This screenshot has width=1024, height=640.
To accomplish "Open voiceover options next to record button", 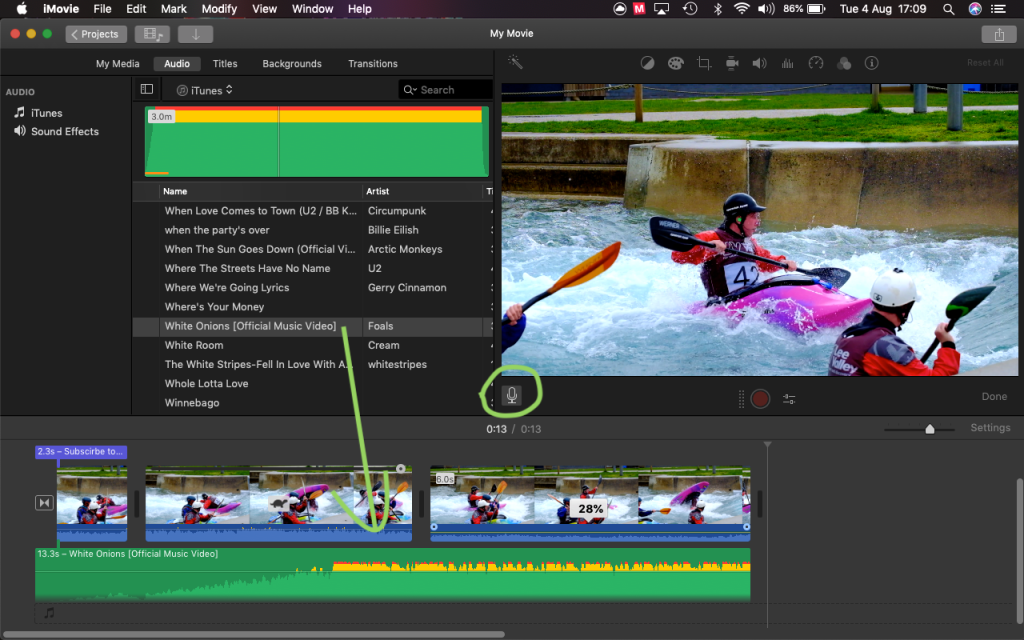I will 790,399.
